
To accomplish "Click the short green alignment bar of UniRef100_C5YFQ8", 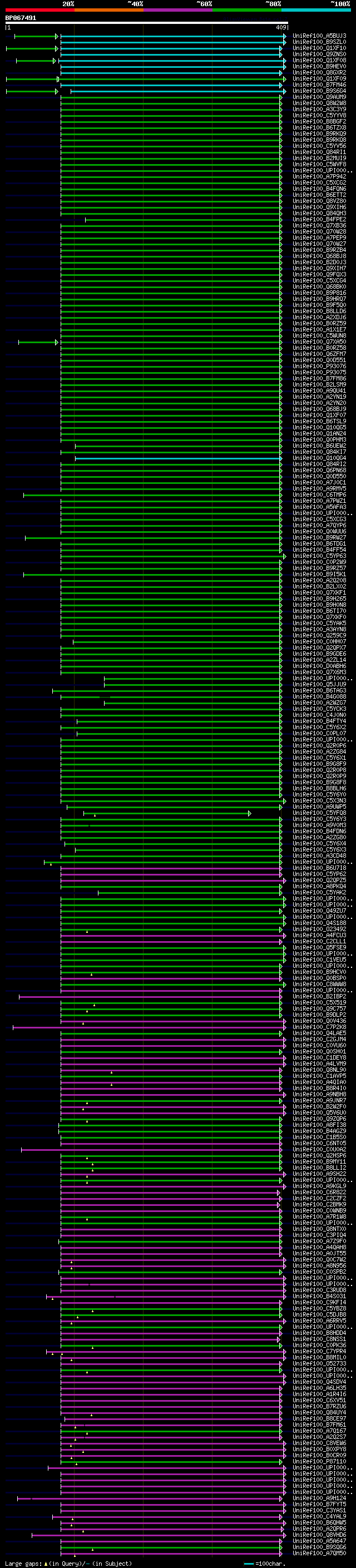I will pyautogui.click(x=167, y=813).
